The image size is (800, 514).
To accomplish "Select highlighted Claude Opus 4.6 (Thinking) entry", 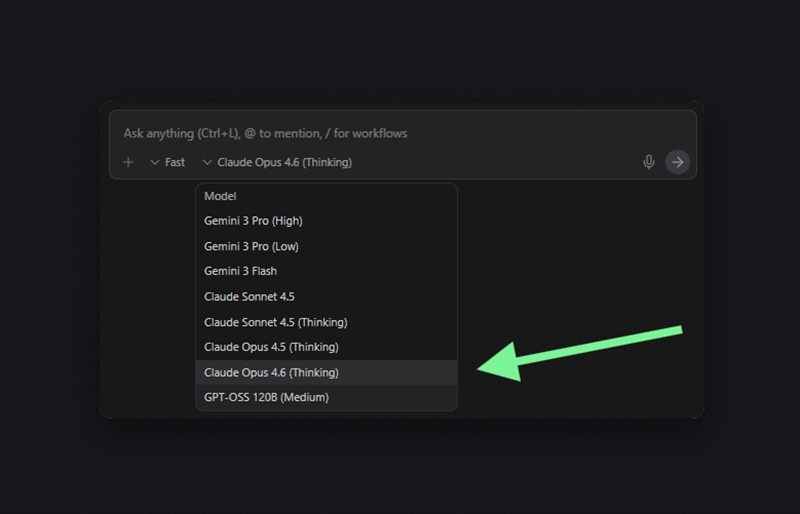I will (x=271, y=372).
